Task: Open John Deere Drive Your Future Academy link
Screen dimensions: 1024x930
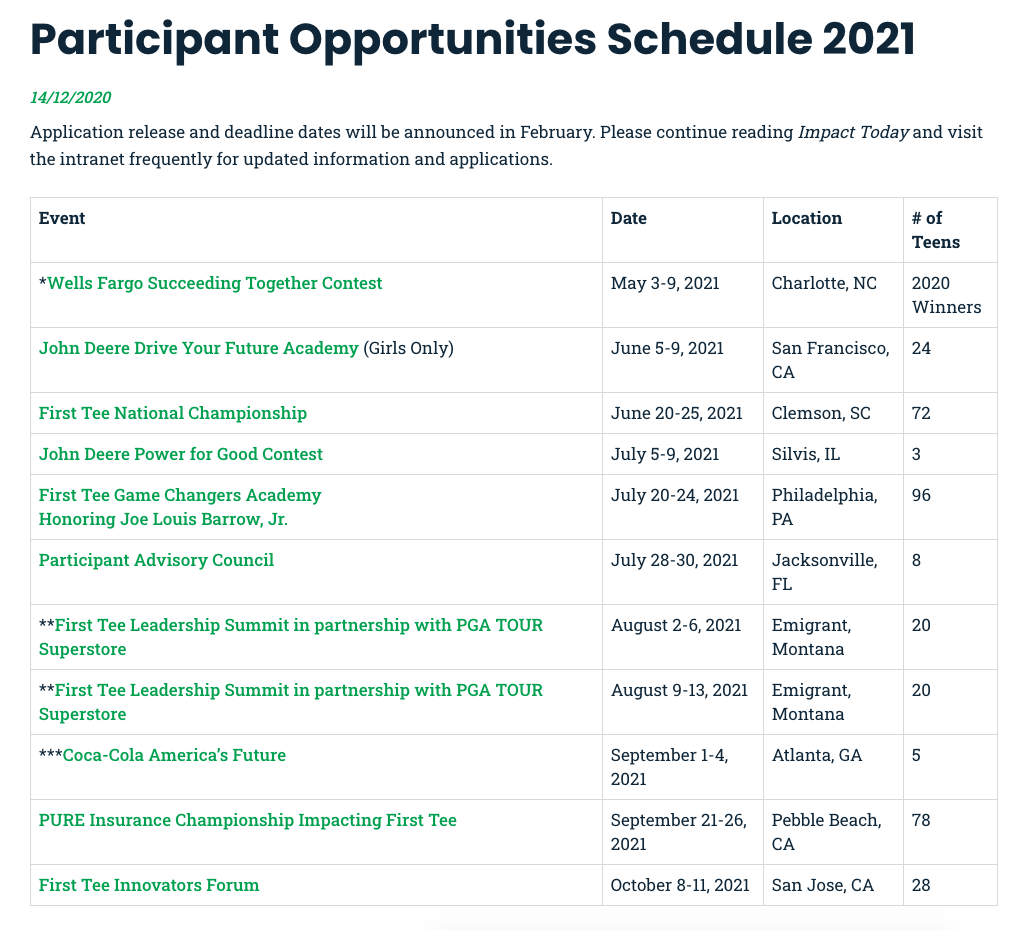Action: tap(199, 348)
